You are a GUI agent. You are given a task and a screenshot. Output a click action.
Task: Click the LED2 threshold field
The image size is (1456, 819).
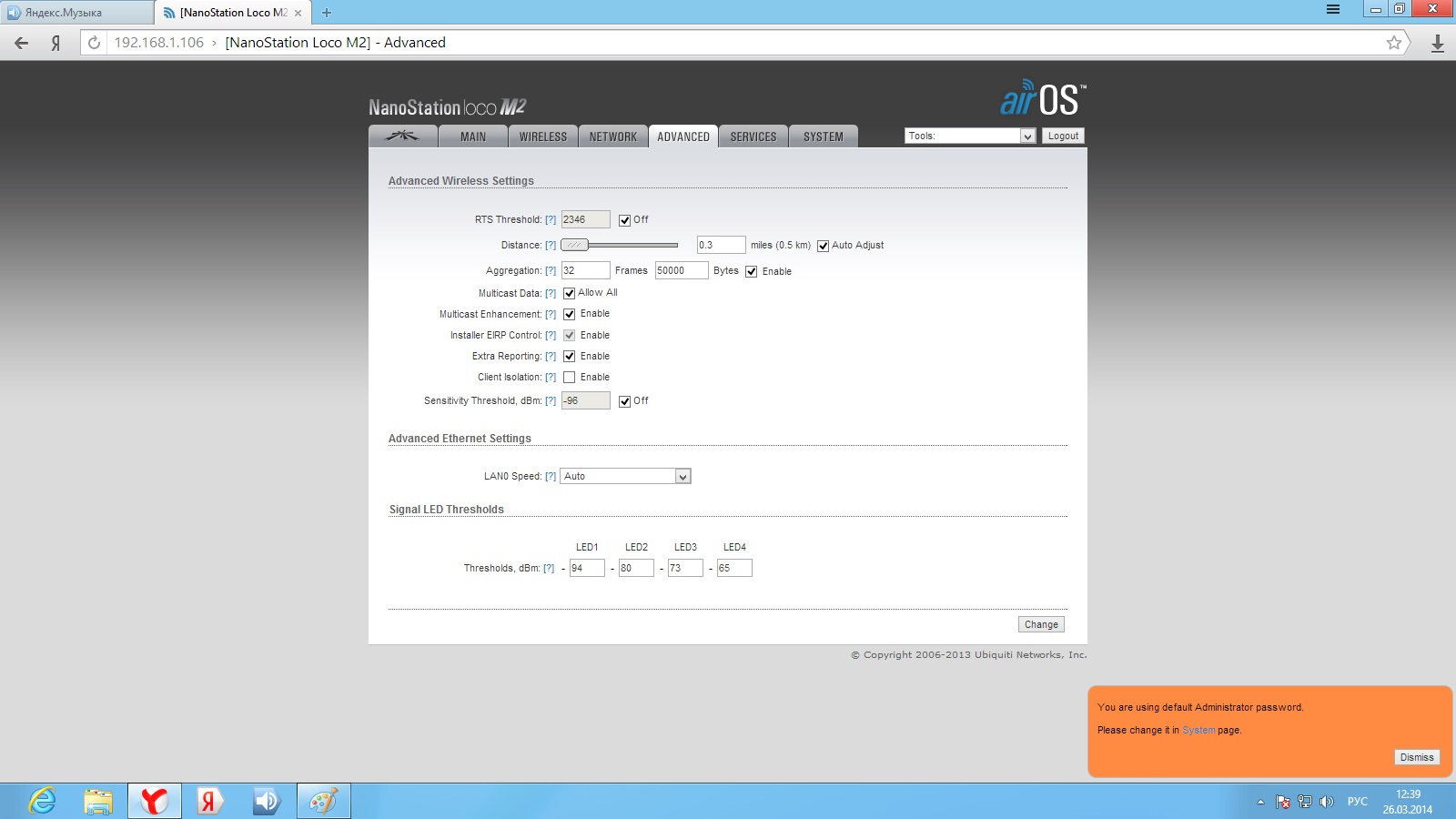(636, 568)
